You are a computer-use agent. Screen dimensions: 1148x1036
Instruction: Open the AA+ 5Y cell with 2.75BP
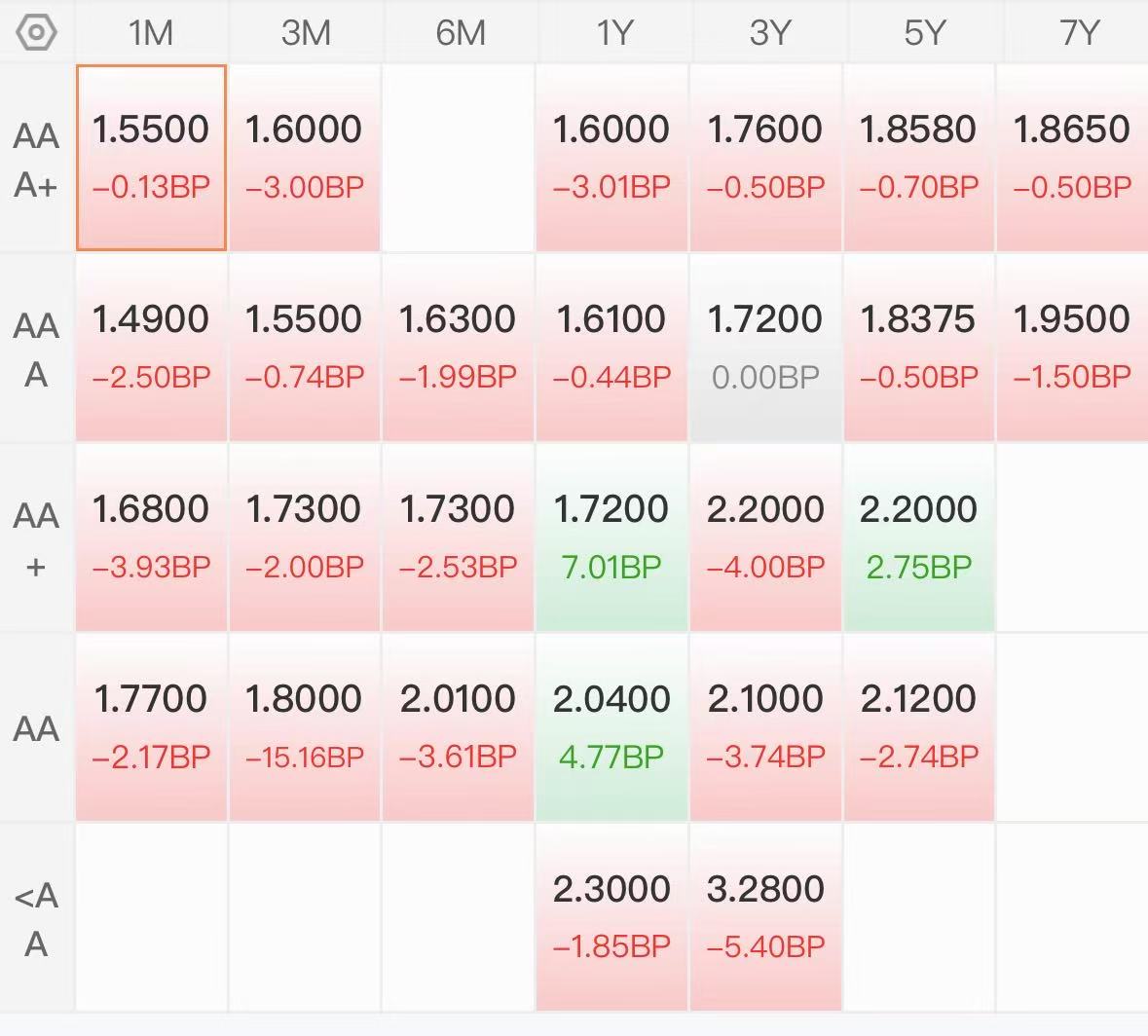(919, 537)
